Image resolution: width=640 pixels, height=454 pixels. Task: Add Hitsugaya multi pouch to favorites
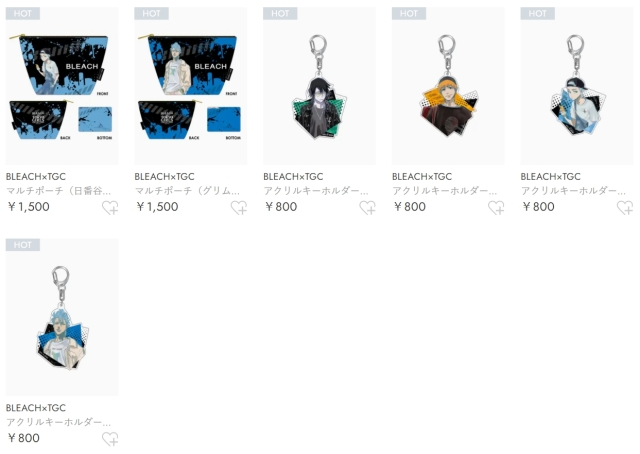coord(110,208)
